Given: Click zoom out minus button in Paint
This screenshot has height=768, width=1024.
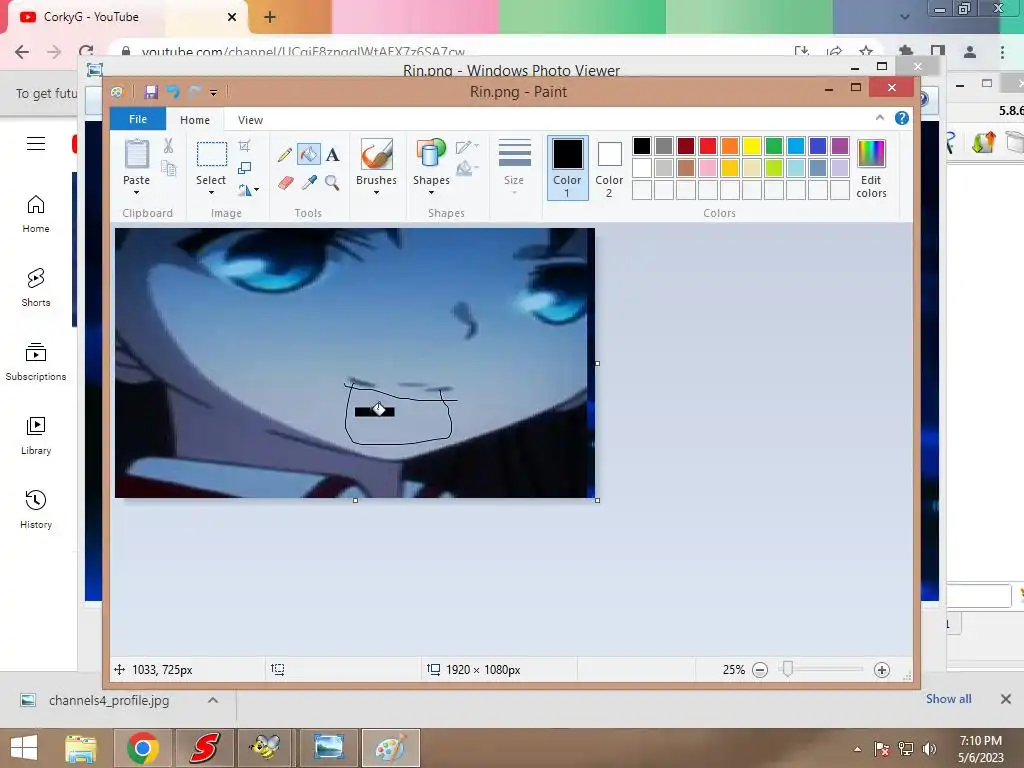Looking at the screenshot, I should pos(760,670).
